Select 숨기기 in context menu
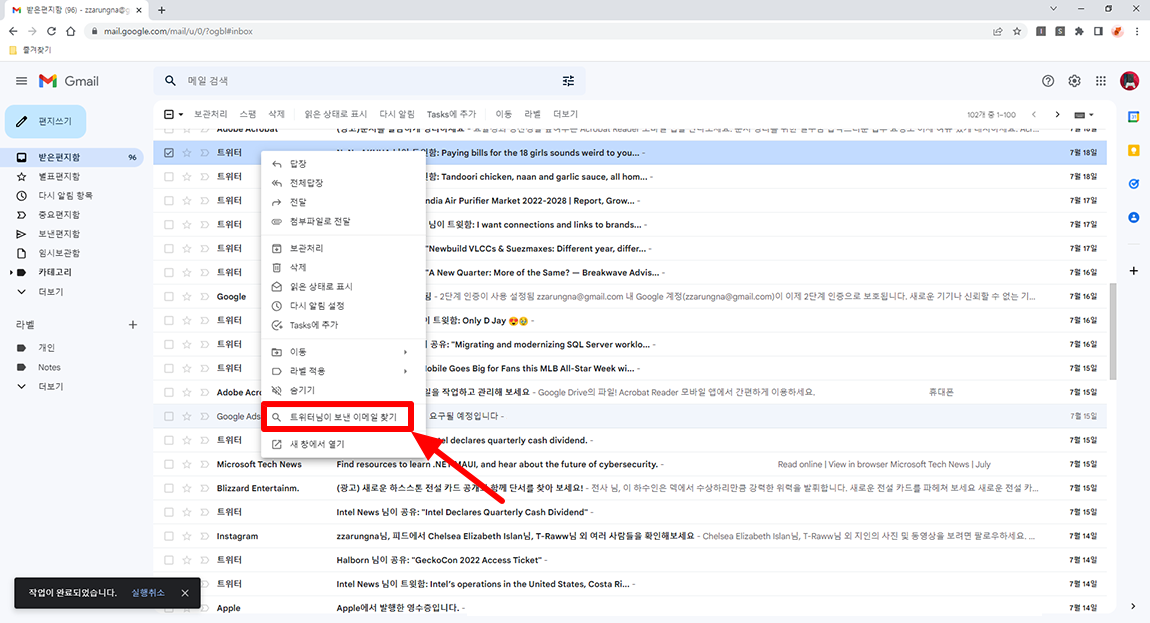 (343, 390)
